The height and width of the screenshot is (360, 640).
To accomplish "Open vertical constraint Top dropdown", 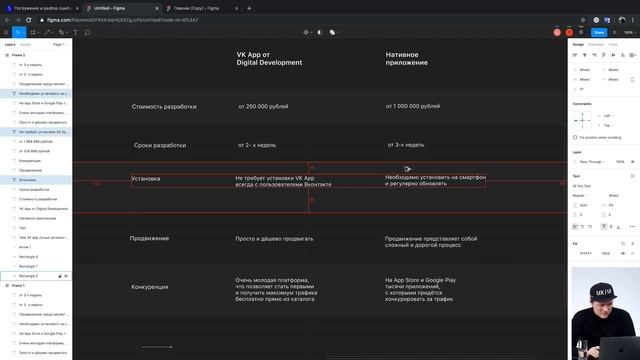I will coord(608,126).
